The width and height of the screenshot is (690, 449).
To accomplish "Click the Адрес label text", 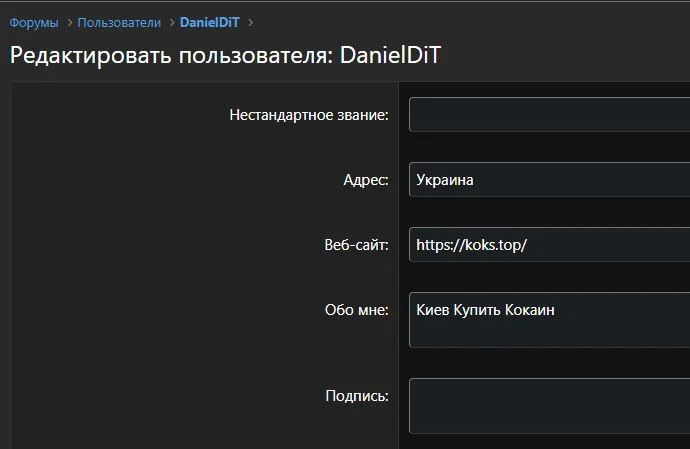I will pos(365,180).
